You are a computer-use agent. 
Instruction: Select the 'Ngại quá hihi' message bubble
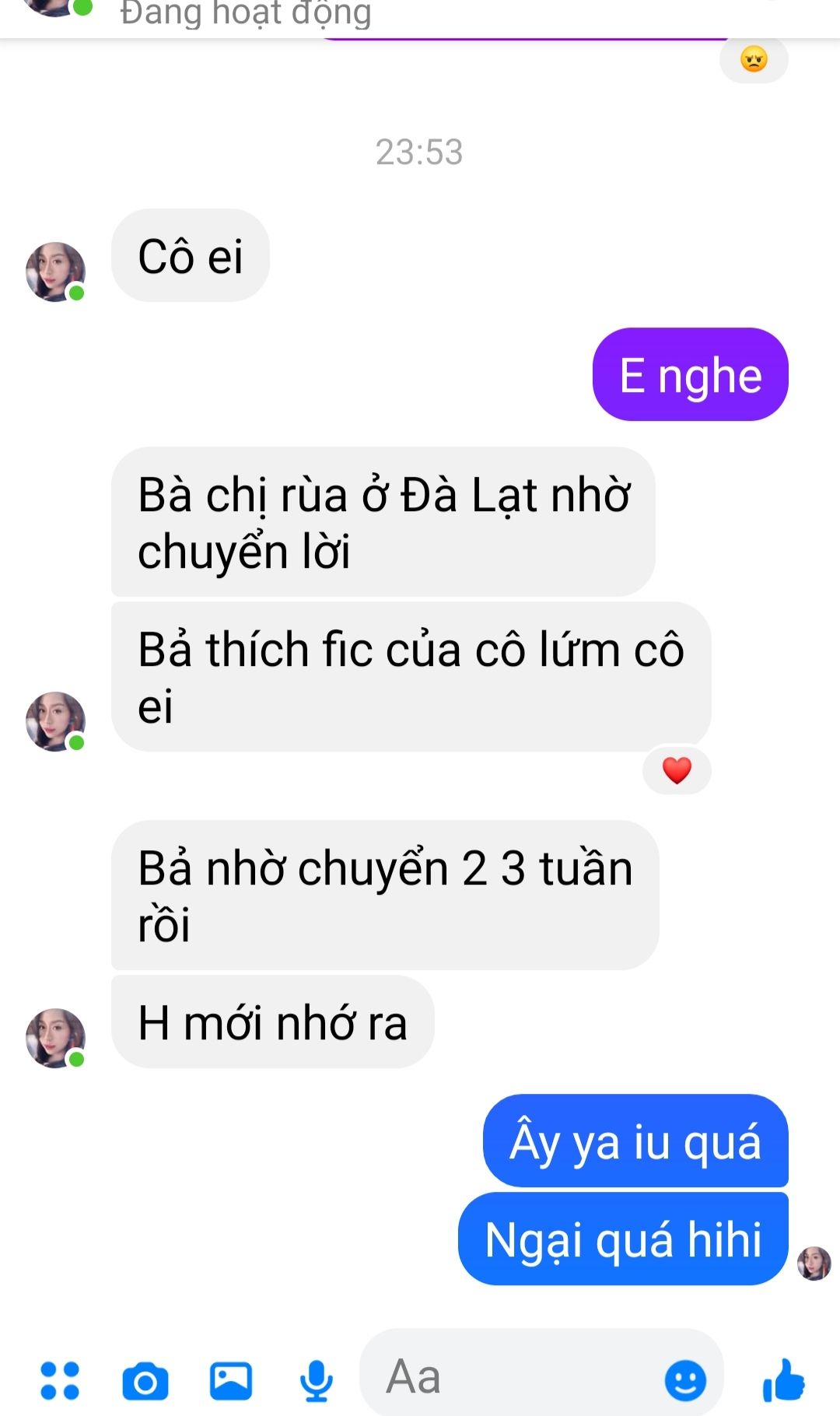tap(623, 1239)
